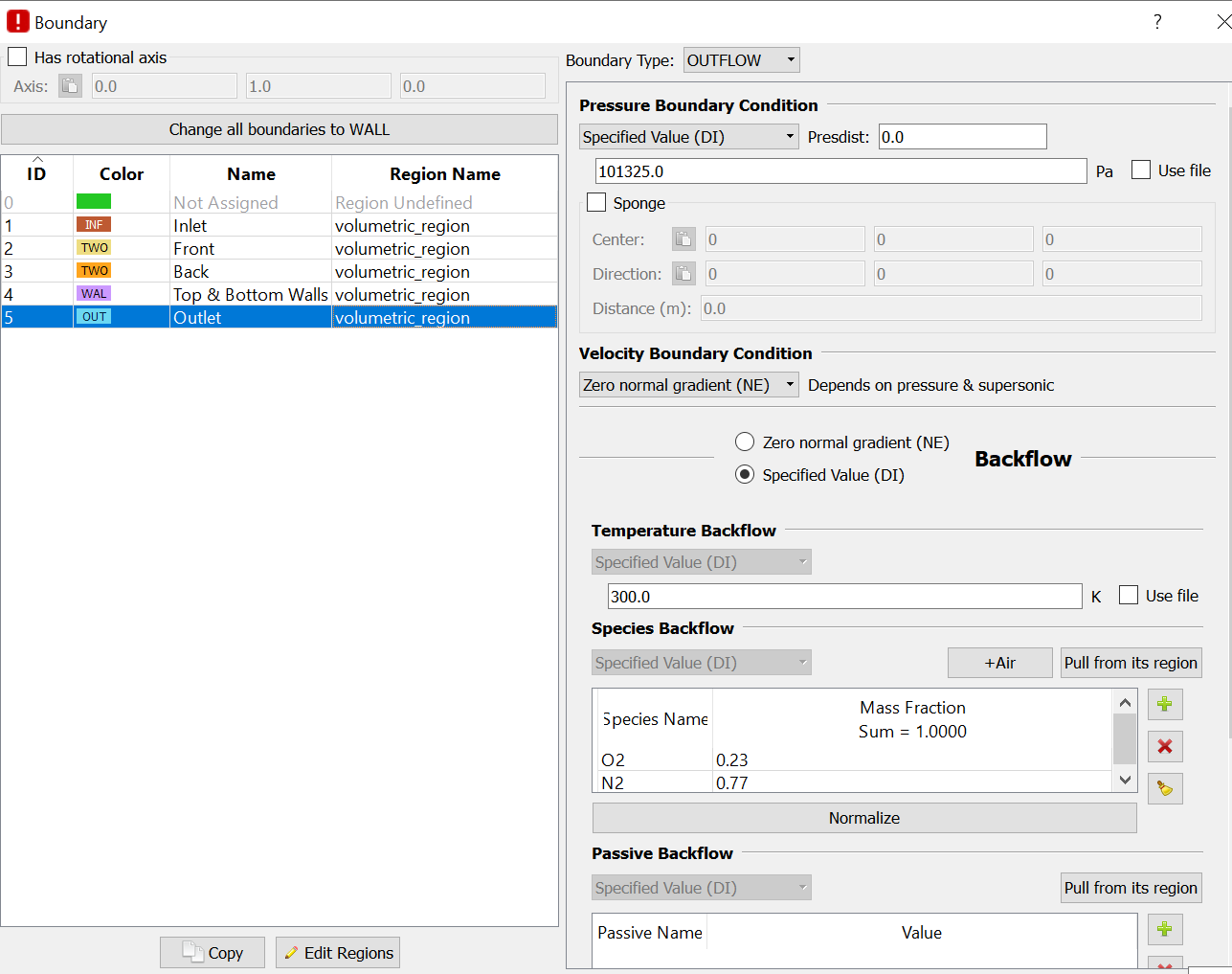Clear the species table with broom icon
This screenshot has width=1232, height=974.
click(x=1165, y=789)
